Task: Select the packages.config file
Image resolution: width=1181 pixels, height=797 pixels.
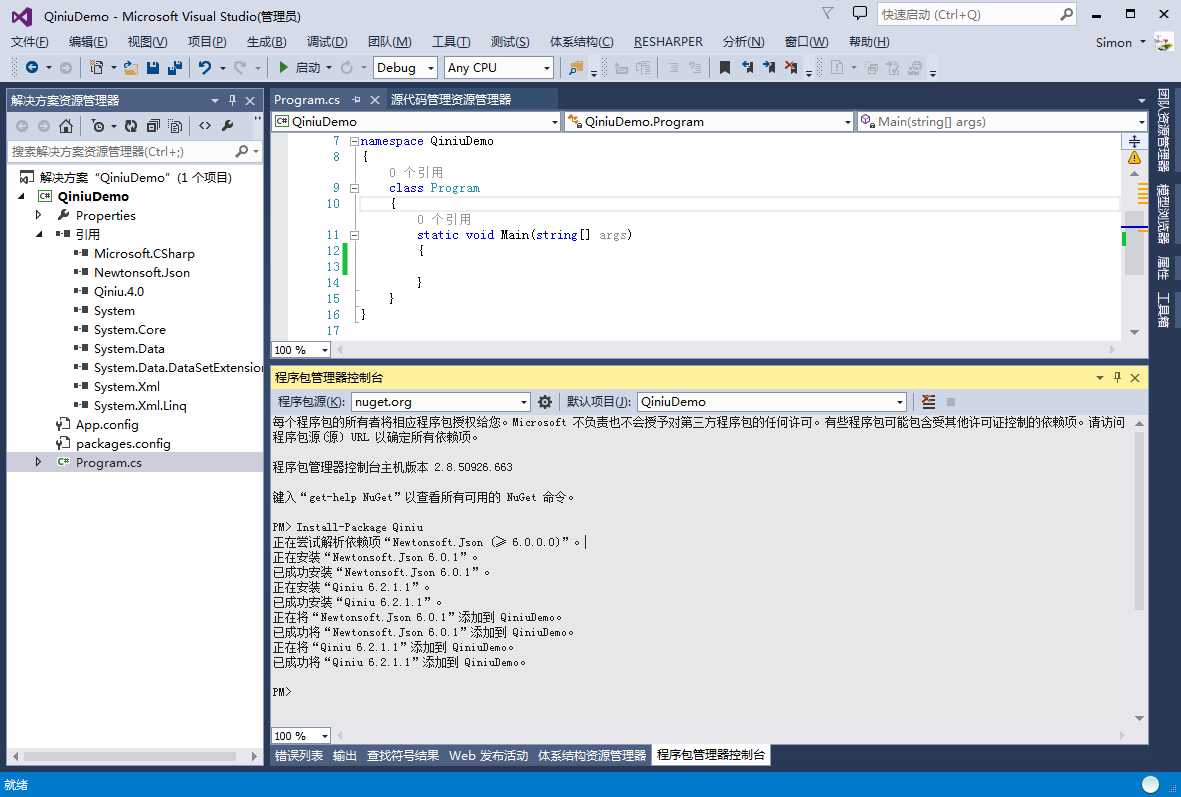Action: (x=123, y=444)
